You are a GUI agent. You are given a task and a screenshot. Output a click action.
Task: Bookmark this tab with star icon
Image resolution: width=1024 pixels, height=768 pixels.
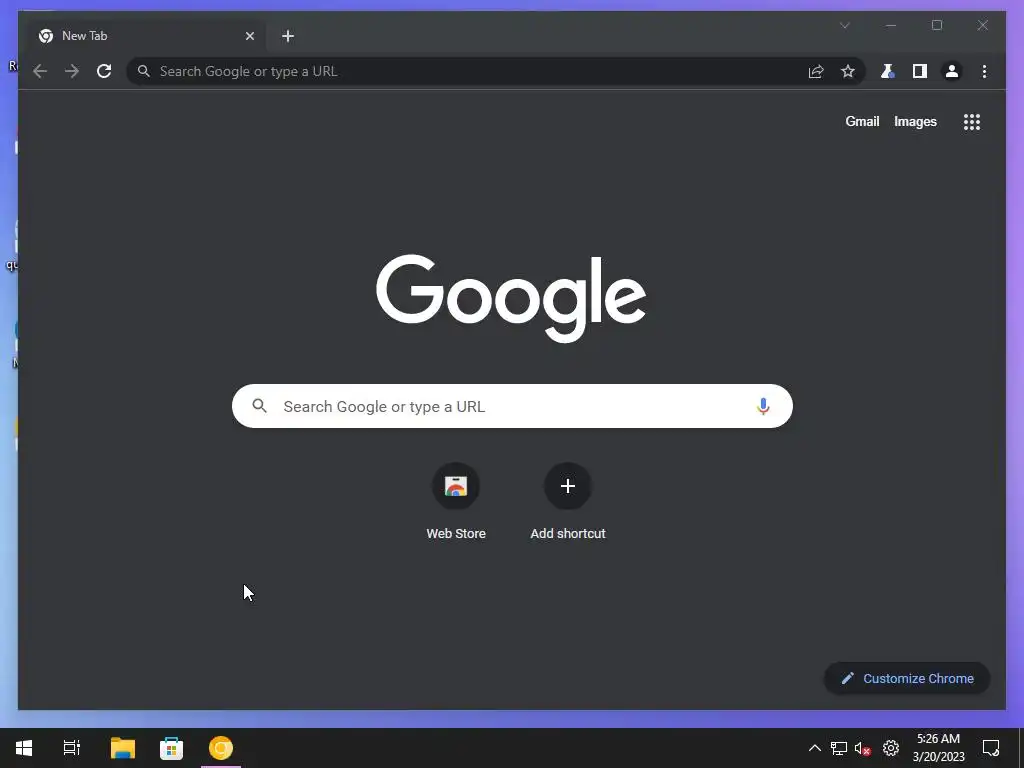point(848,71)
